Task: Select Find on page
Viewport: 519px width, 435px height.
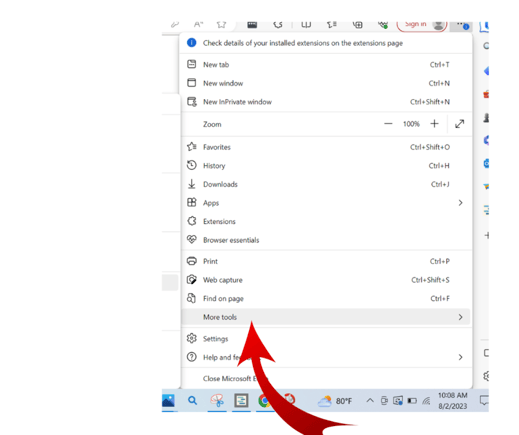Action: [326, 299]
